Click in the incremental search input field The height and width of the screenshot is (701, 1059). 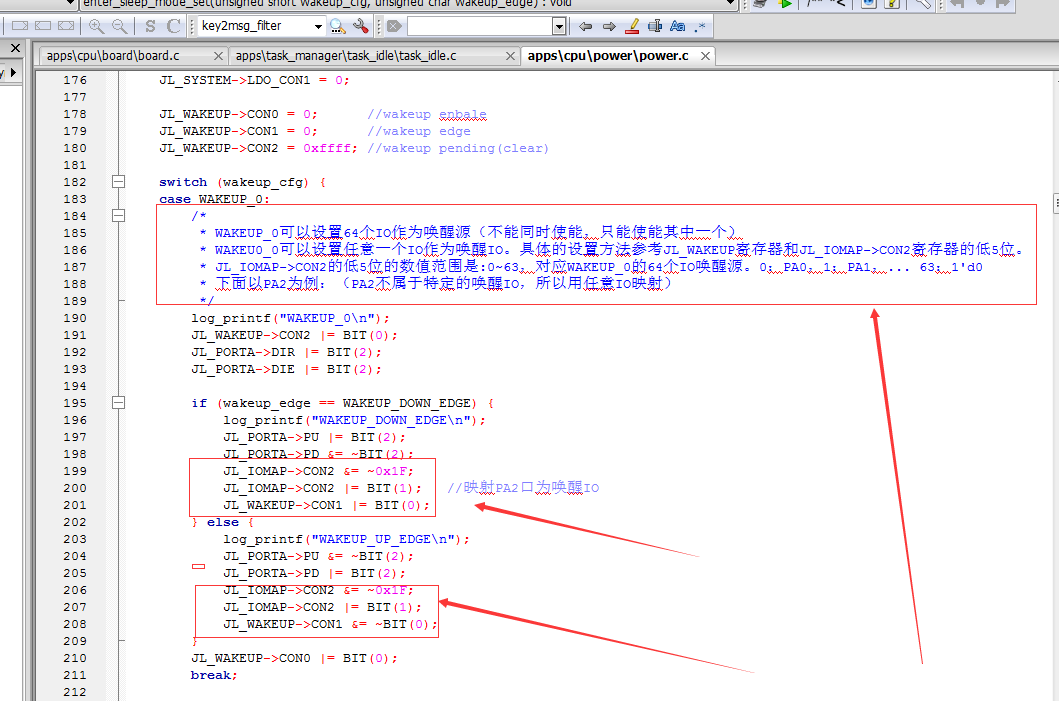(480, 26)
